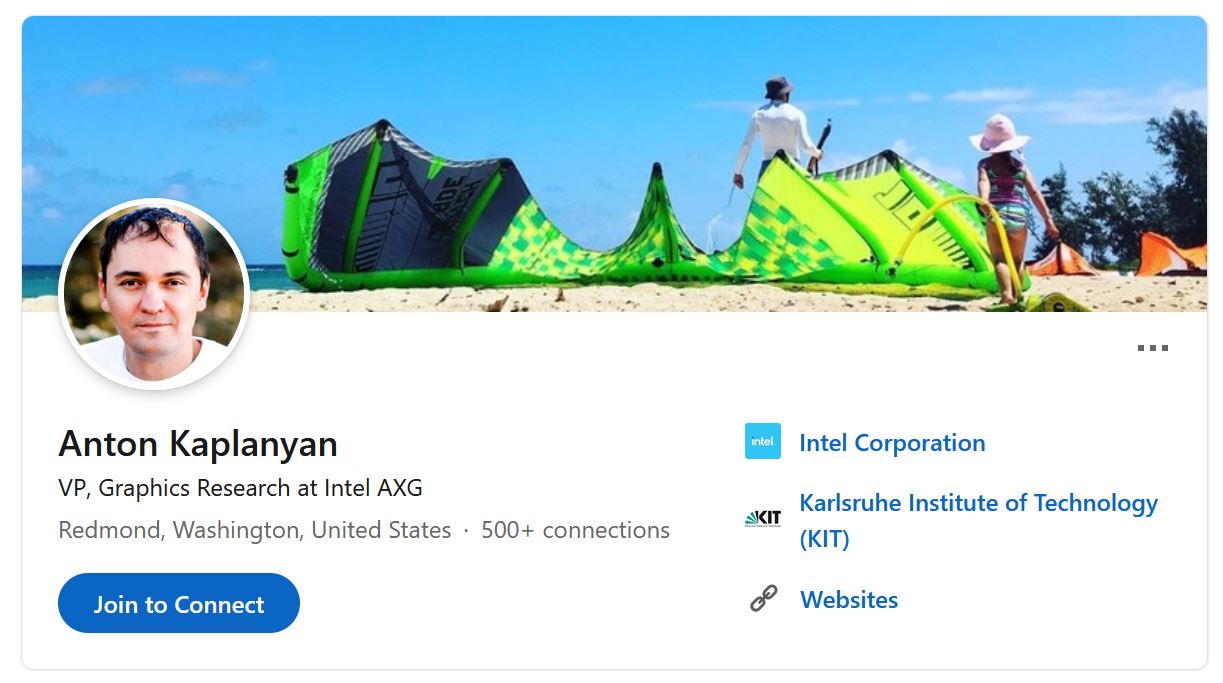
Task: Click the Intel Corporation logo icon
Action: click(763, 441)
